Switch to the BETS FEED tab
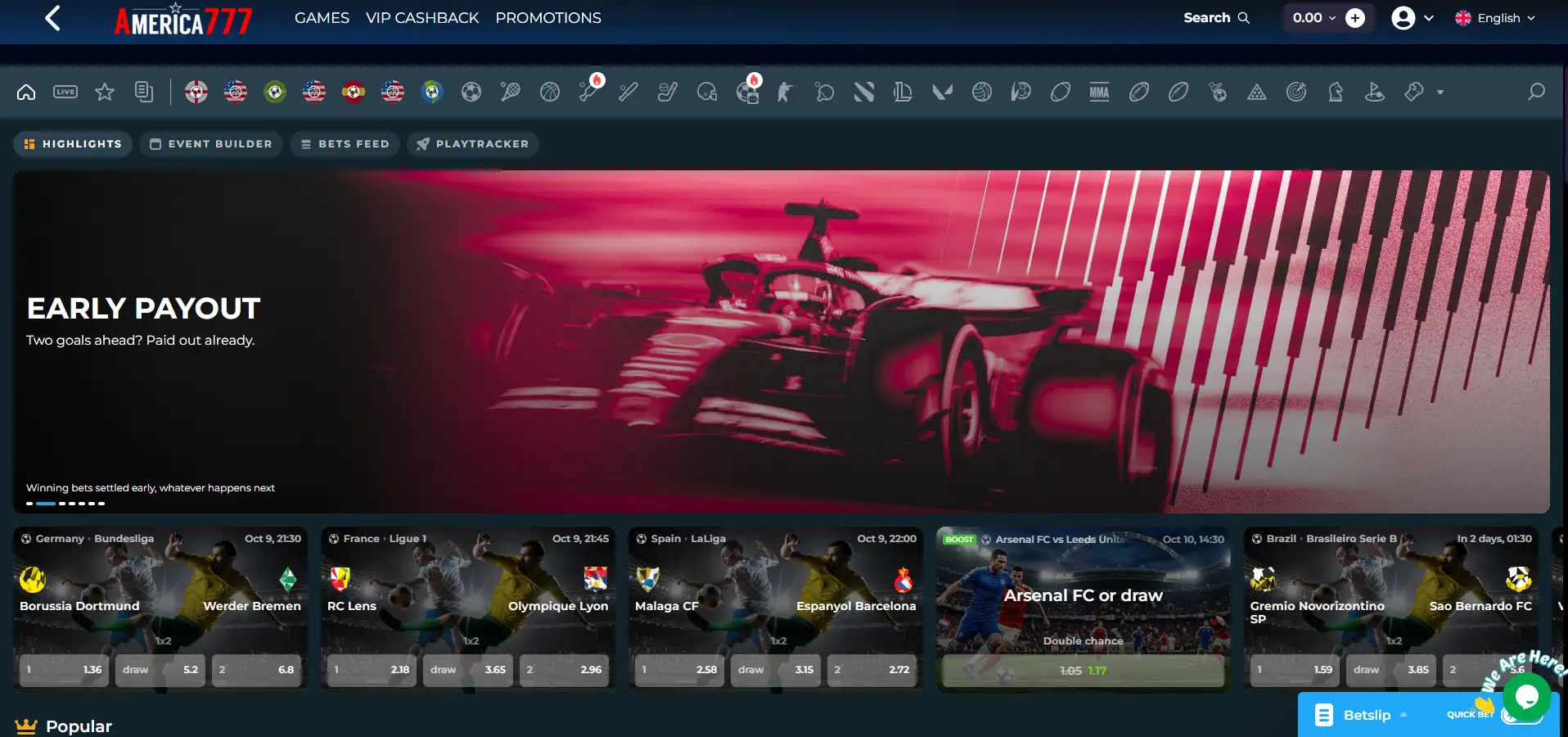The height and width of the screenshot is (737, 1568). (x=345, y=144)
